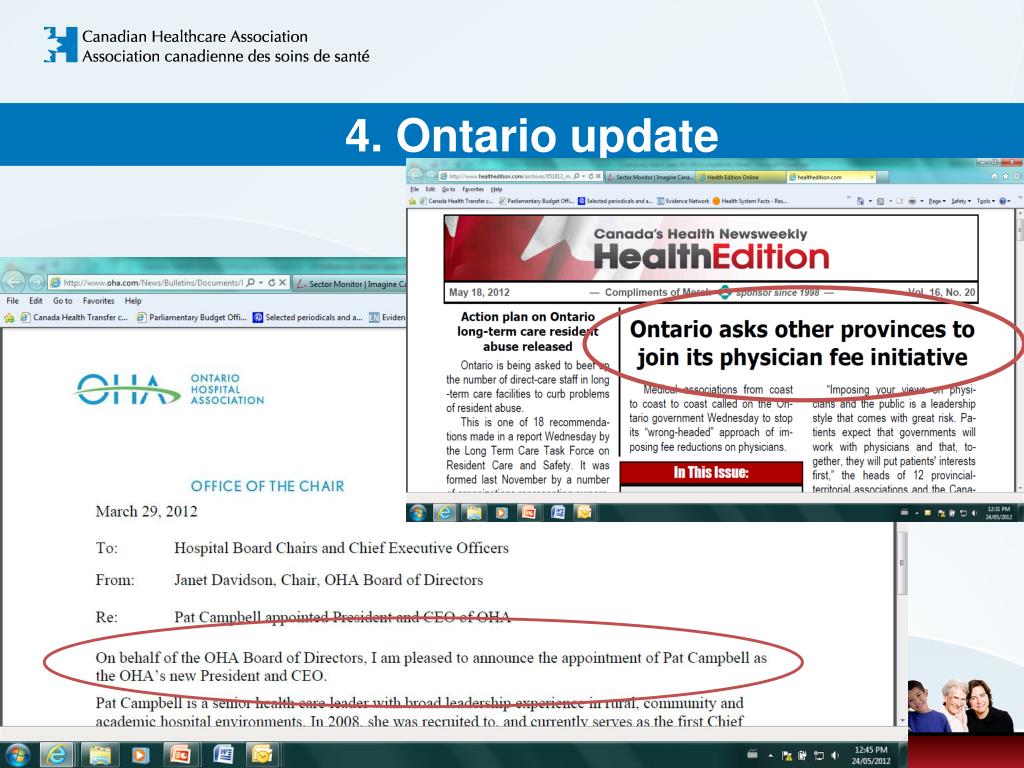This screenshot has height=768, width=1024.
Task: Click the 'In This Issue:' red heading
Action: [711, 472]
